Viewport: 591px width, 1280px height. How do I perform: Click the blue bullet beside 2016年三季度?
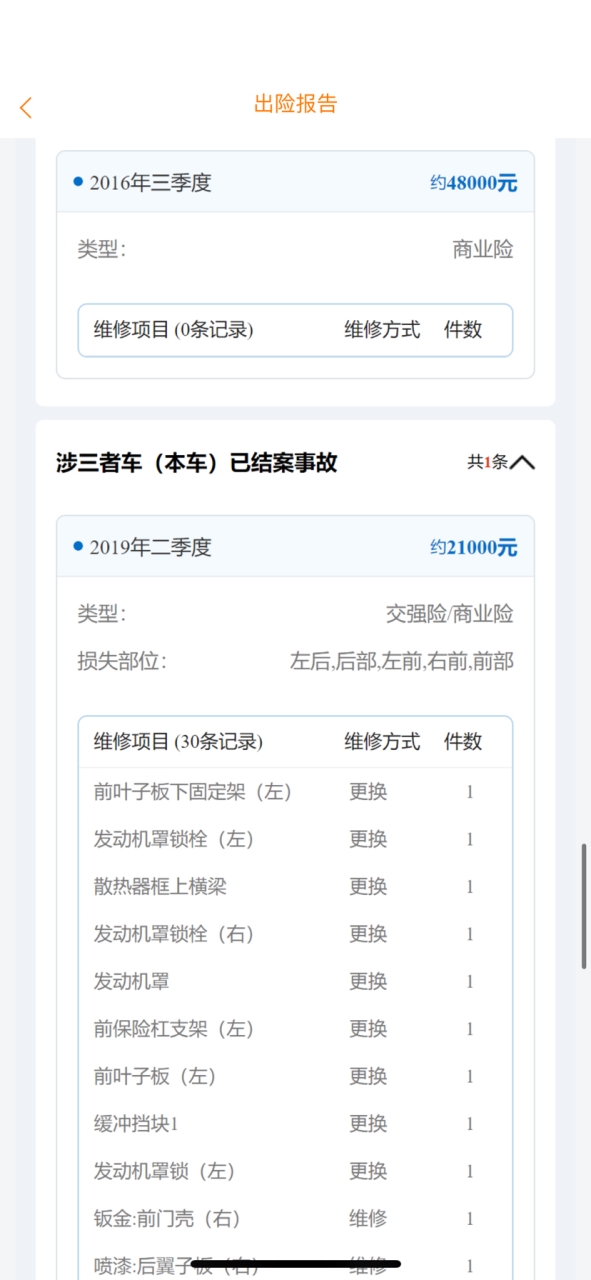tap(78, 182)
